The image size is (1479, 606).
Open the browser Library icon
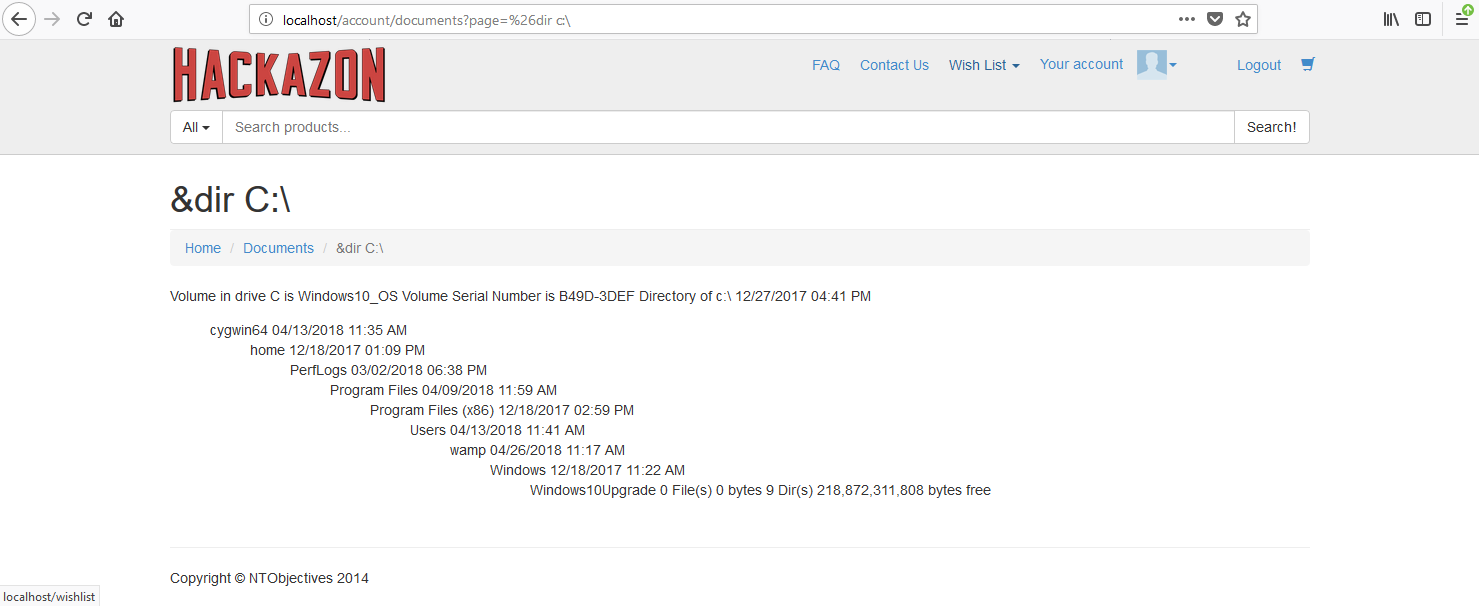click(1391, 19)
